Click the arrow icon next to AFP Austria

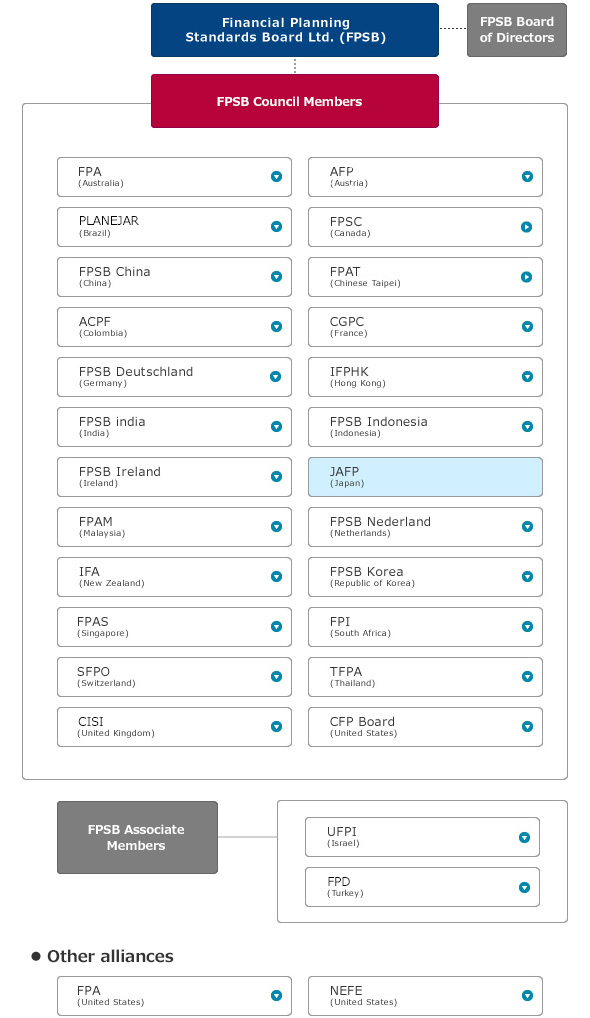[527, 177]
